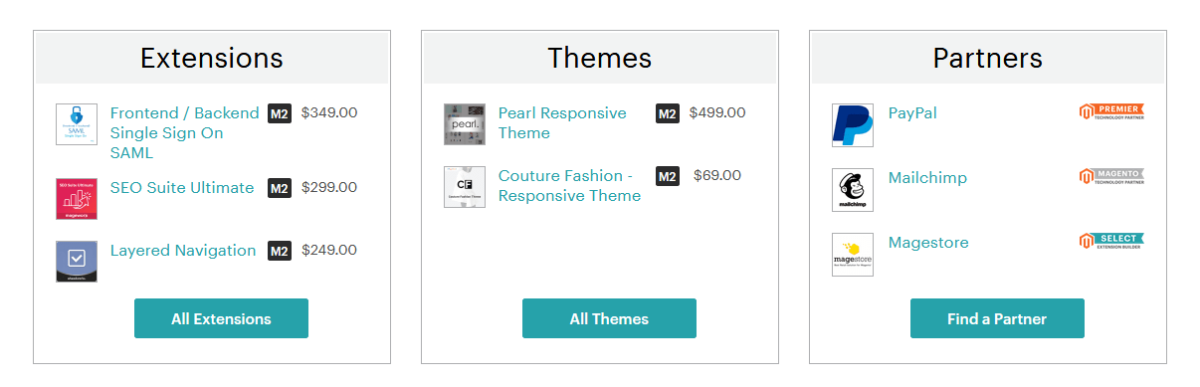
Task: Open the Layered Navigation link
Action: (183, 250)
